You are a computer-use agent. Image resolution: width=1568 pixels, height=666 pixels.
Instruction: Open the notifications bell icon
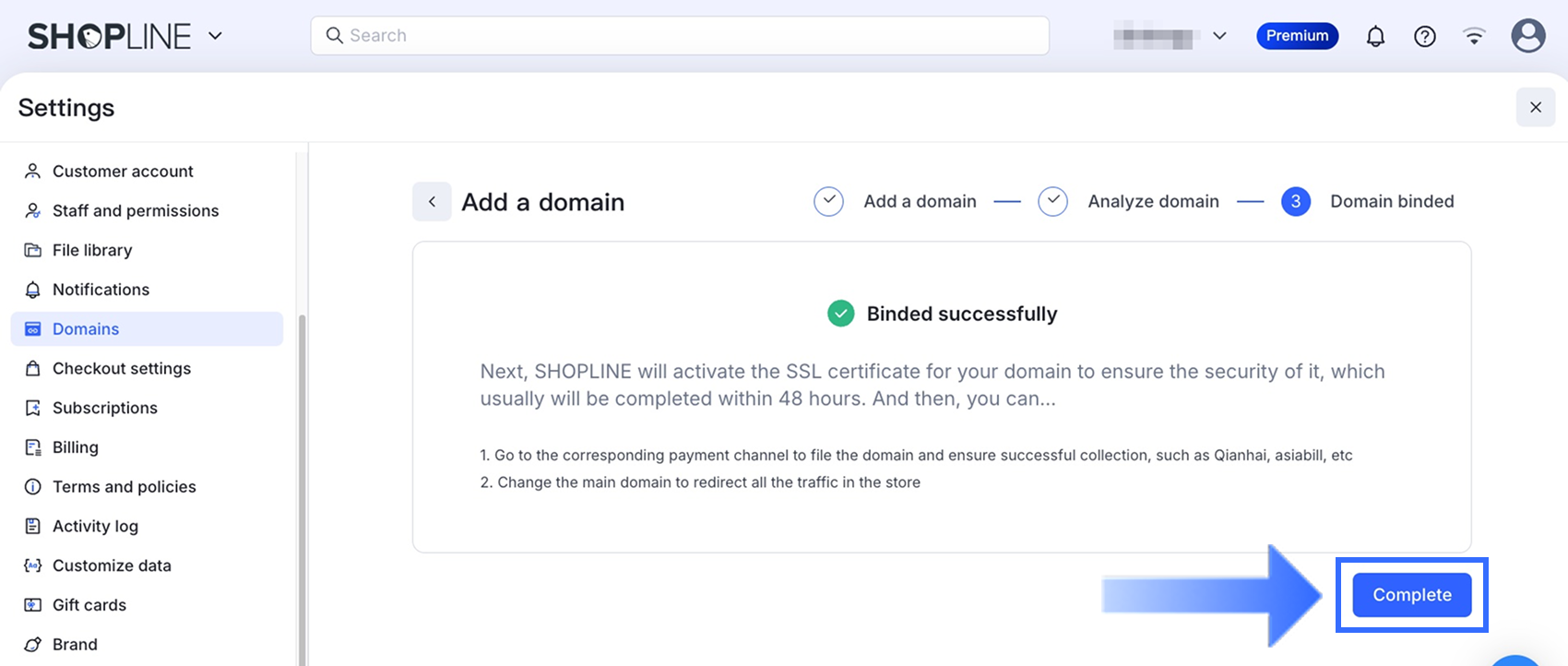(1375, 36)
